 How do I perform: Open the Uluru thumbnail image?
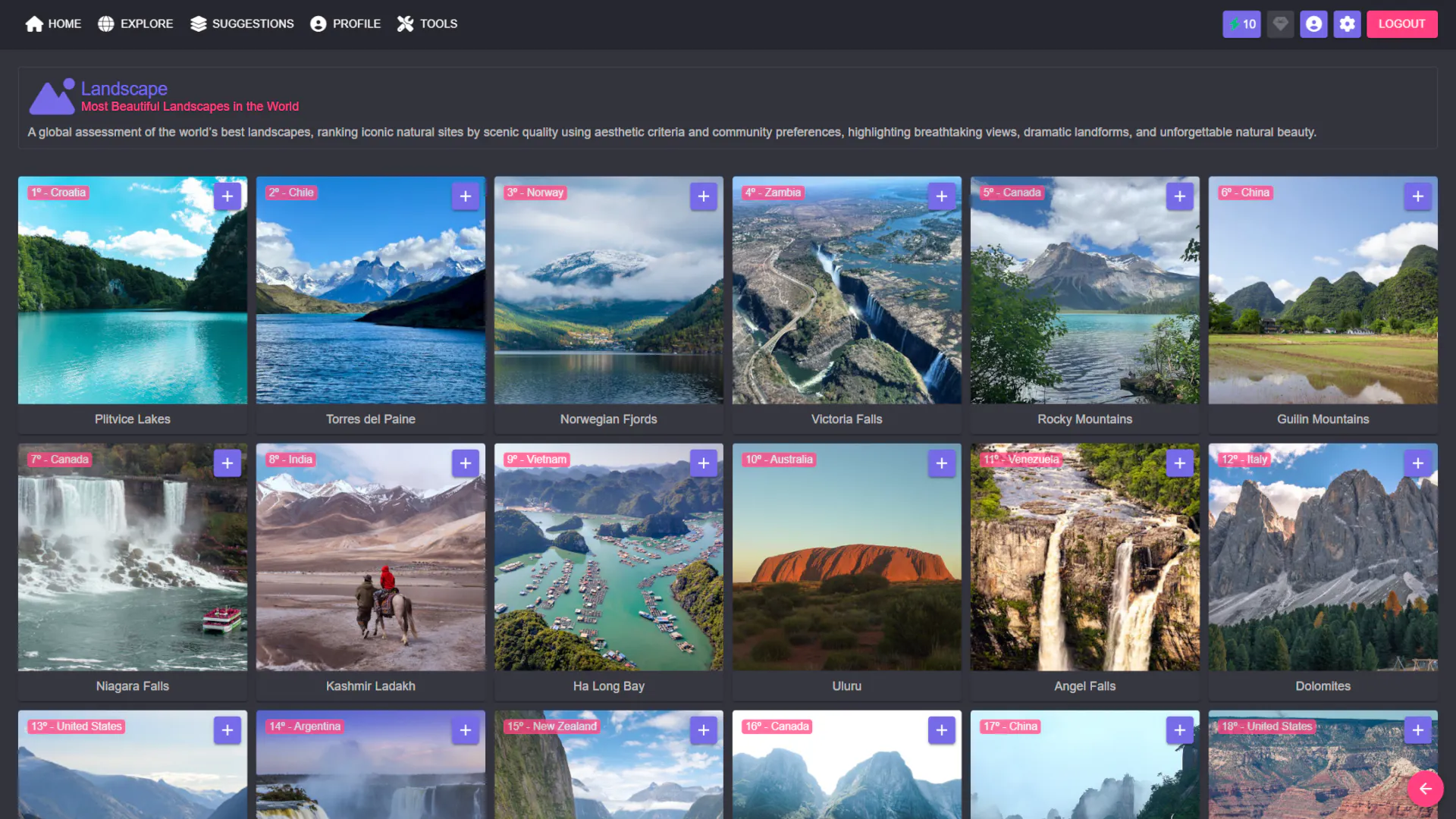click(847, 557)
